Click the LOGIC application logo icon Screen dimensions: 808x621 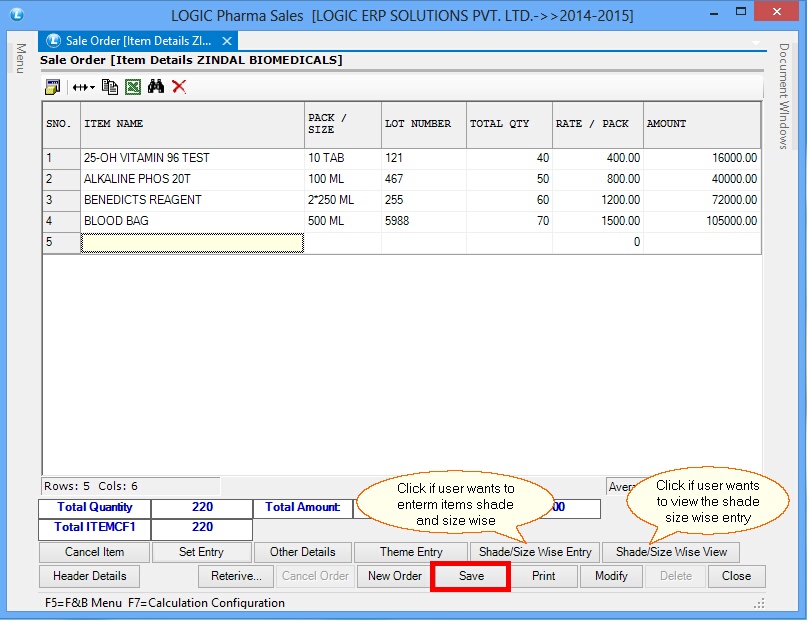[x=17, y=14]
